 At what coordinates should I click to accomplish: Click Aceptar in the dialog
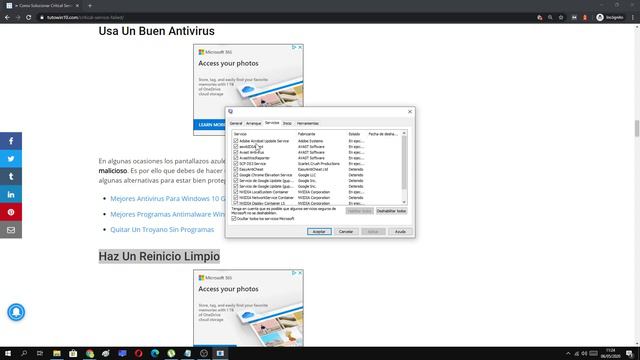319,231
